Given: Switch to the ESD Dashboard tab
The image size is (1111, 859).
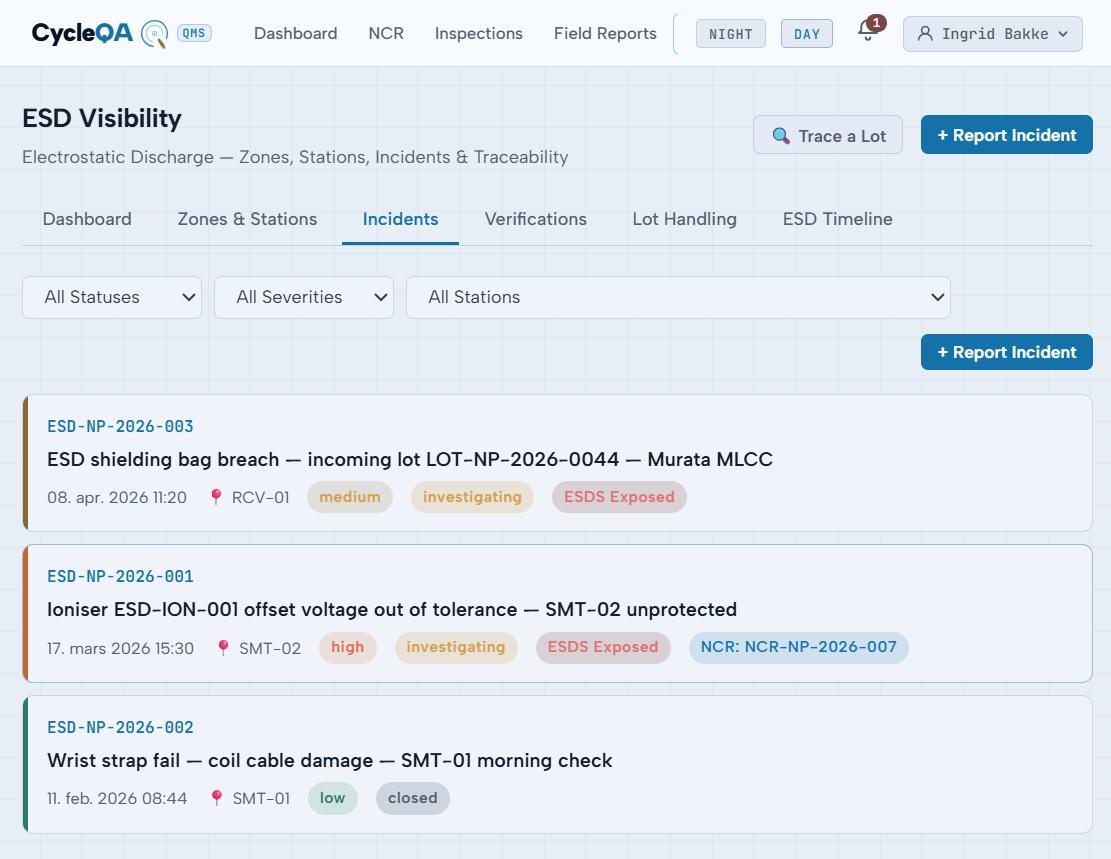Looking at the screenshot, I should tap(87, 219).
